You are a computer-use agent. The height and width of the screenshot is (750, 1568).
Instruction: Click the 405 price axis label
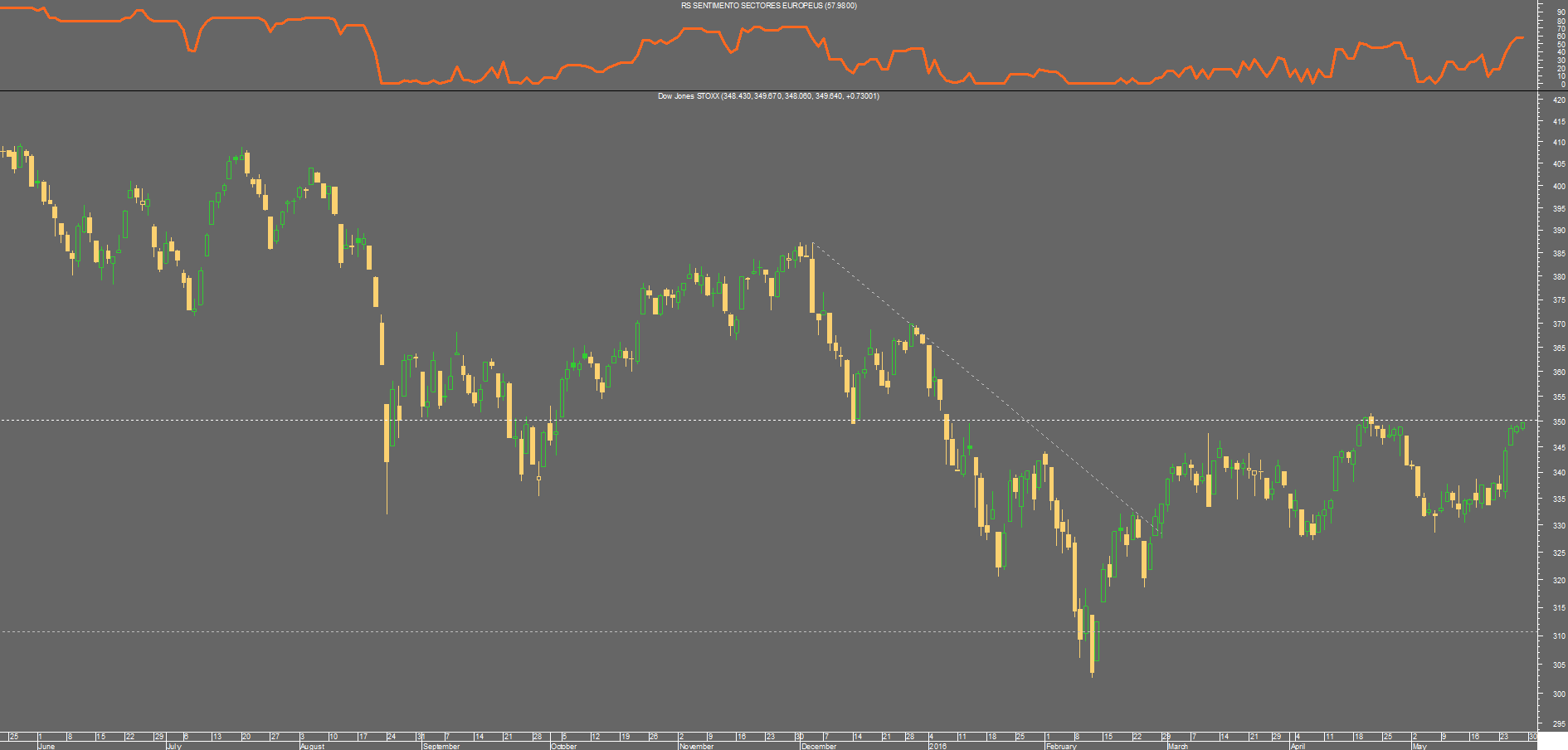(x=1559, y=164)
